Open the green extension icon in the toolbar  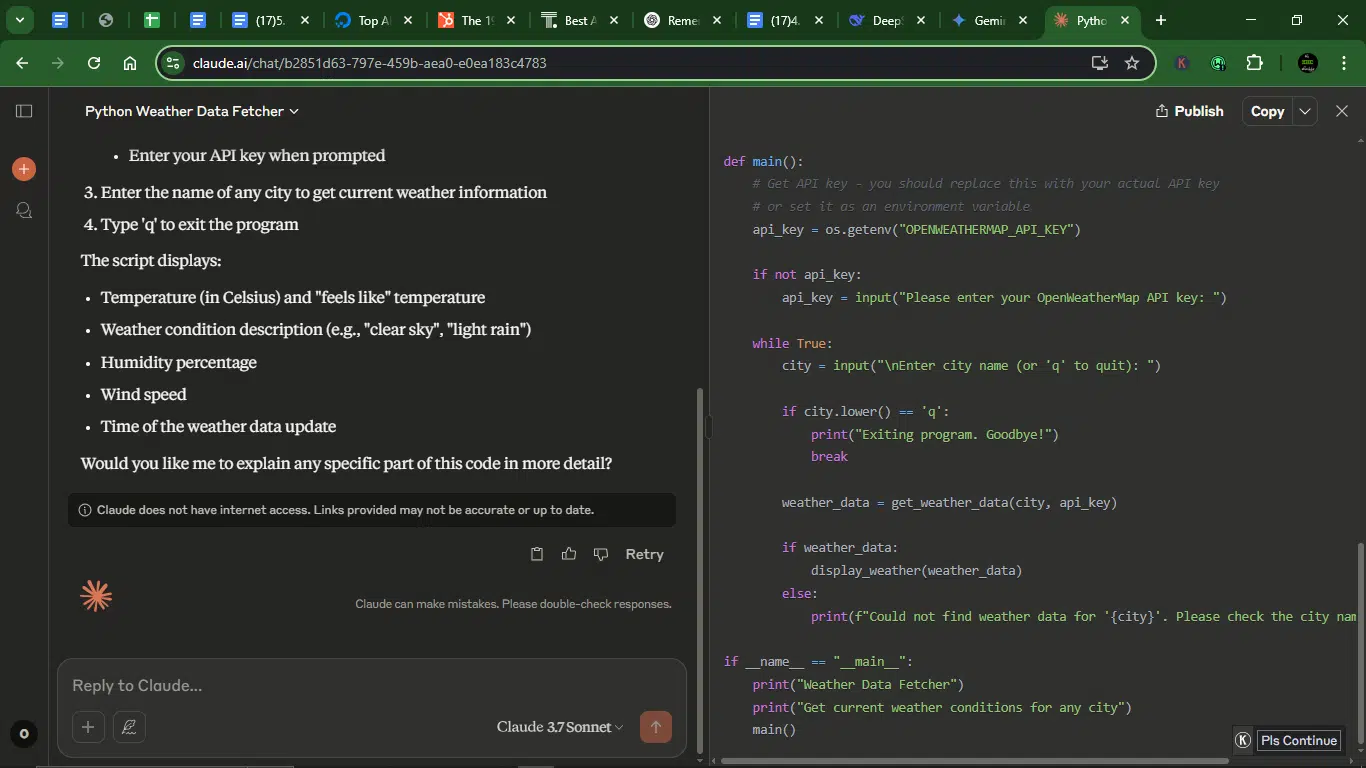point(1218,63)
